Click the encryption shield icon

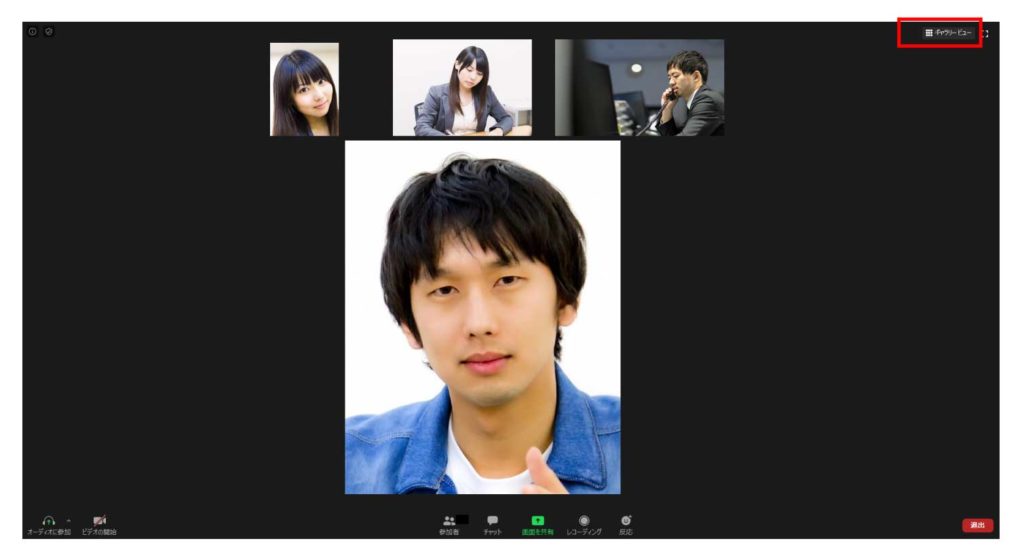tap(49, 32)
